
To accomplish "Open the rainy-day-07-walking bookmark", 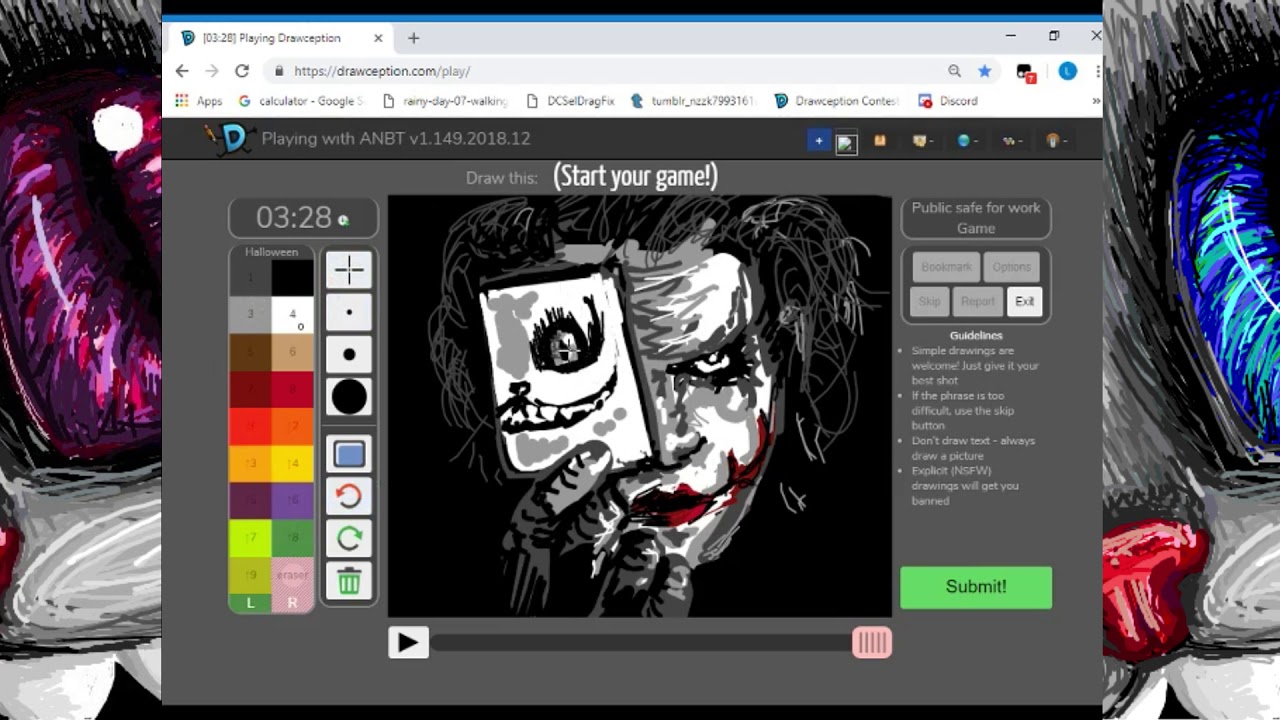I will pos(446,101).
